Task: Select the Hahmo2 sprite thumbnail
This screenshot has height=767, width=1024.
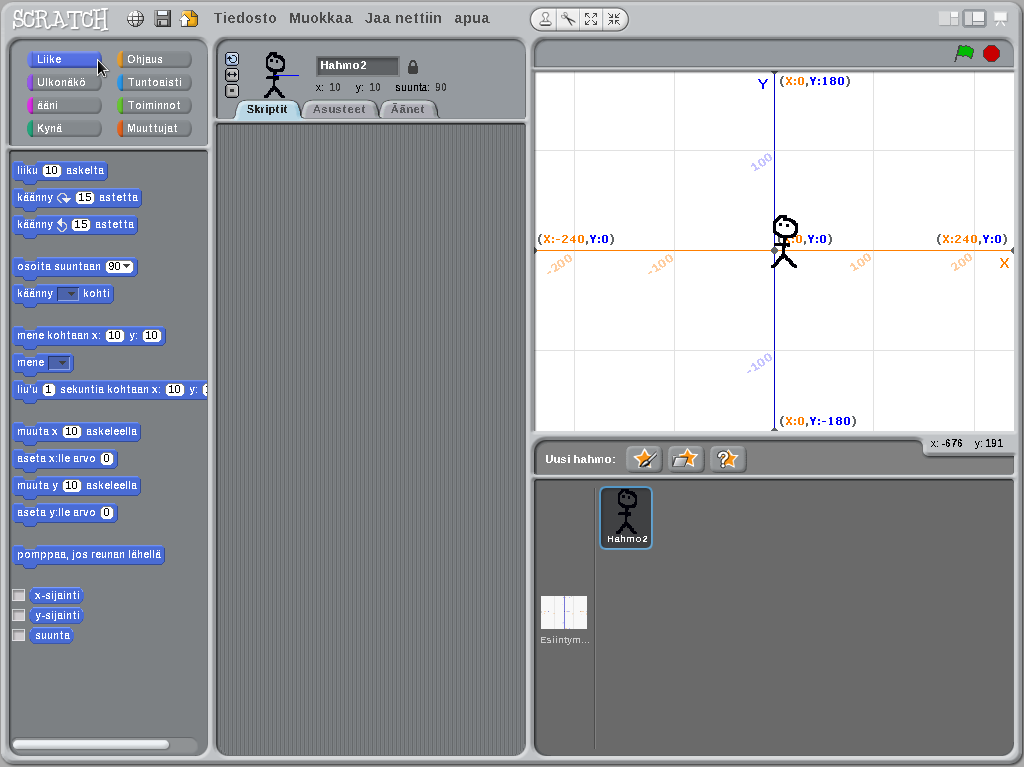Action: click(626, 517)
